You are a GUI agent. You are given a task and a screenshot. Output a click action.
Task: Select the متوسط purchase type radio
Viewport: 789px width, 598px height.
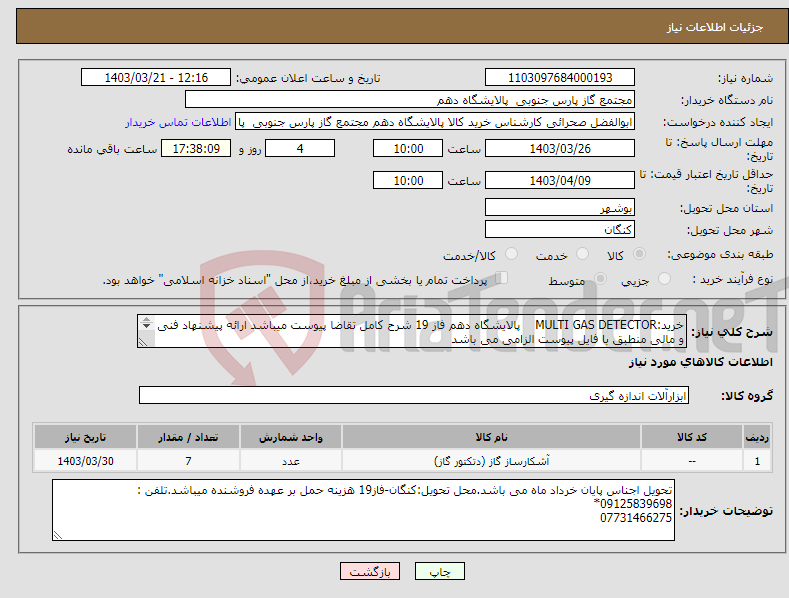[600, 278]
